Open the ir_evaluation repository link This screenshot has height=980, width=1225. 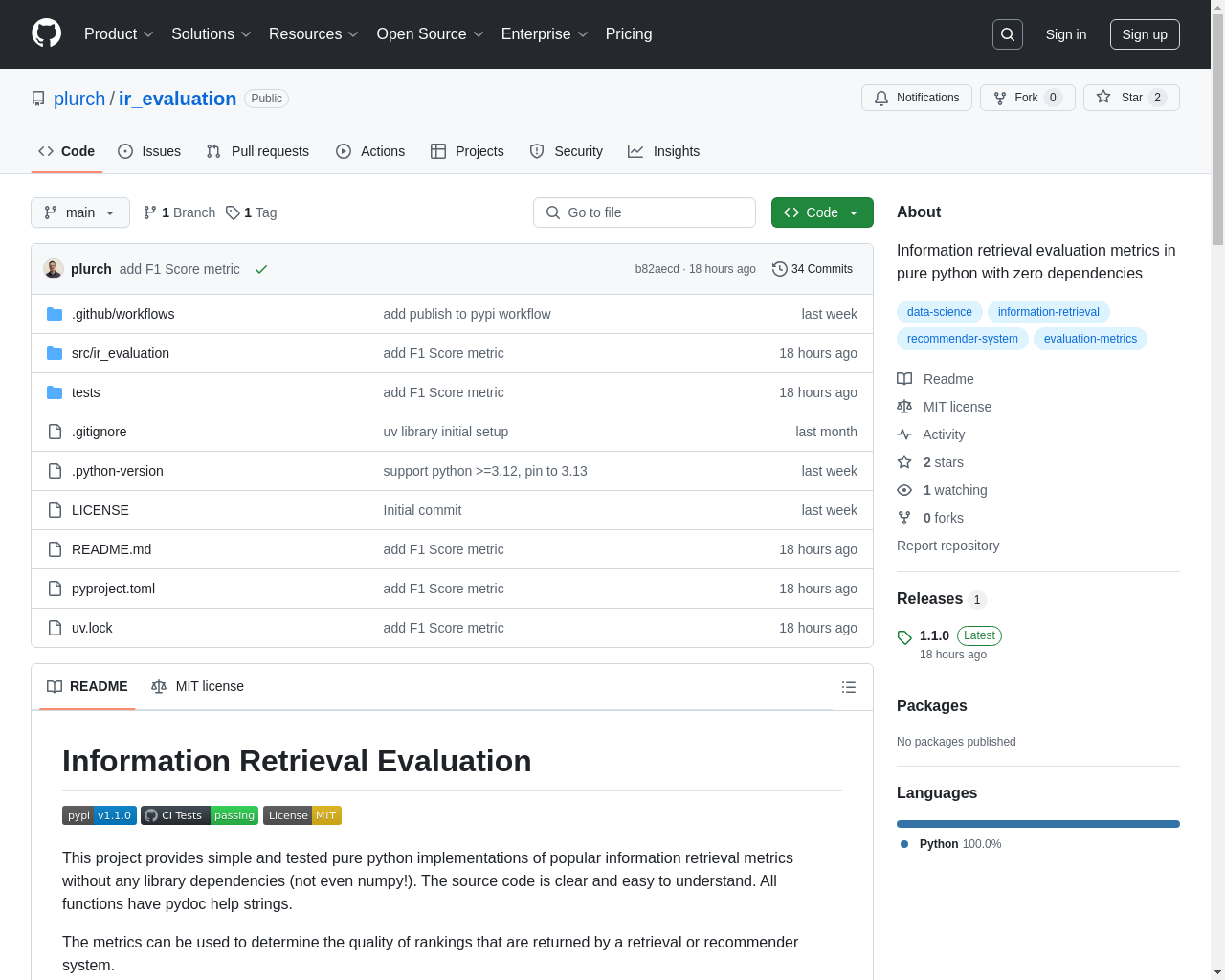tap(177, 99)
